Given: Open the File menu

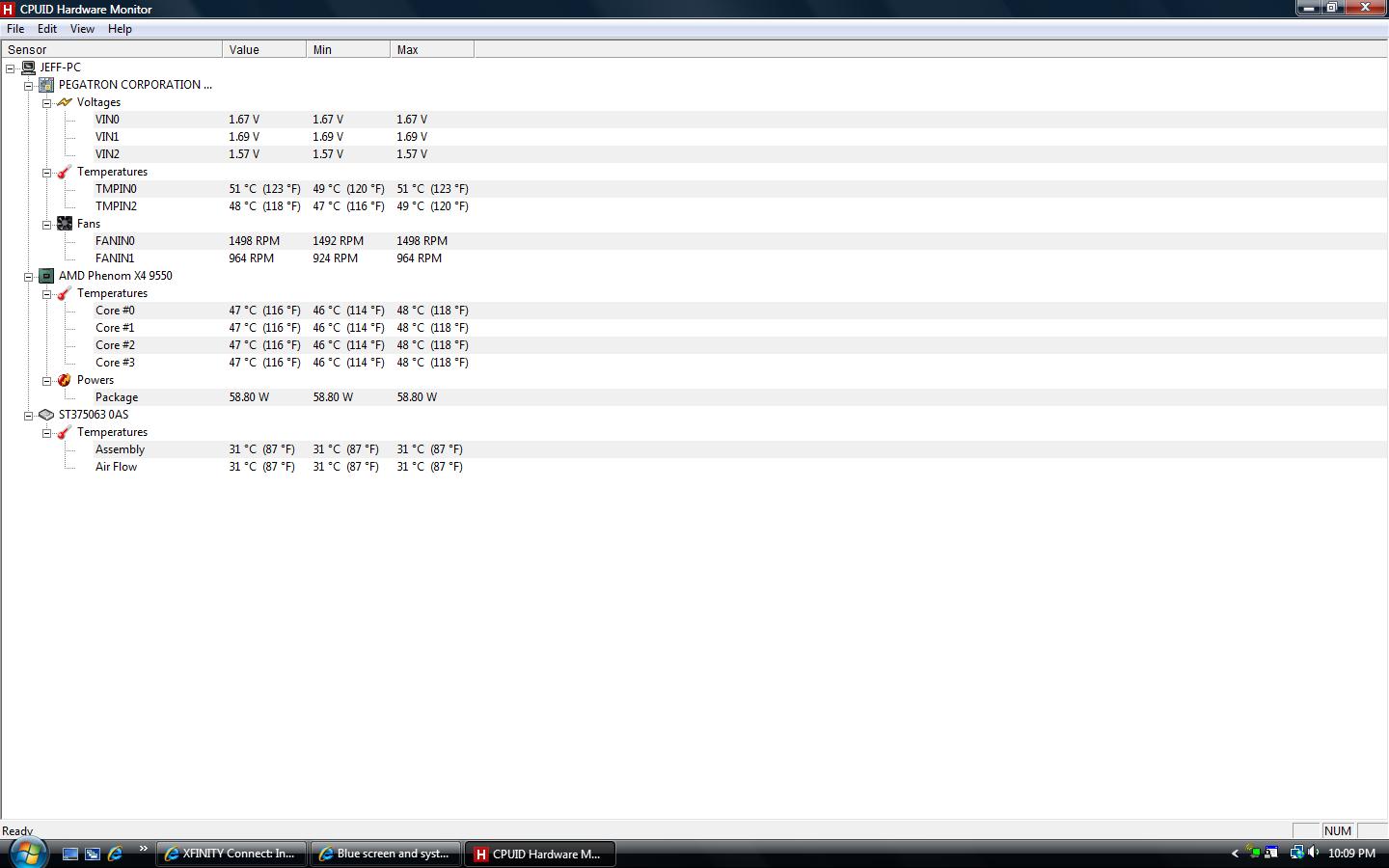Looking at the screenshot, I should pos(15,29).
